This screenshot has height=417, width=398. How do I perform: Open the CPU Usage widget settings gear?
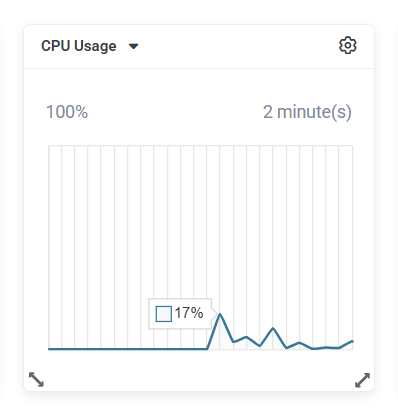[348, 45]
